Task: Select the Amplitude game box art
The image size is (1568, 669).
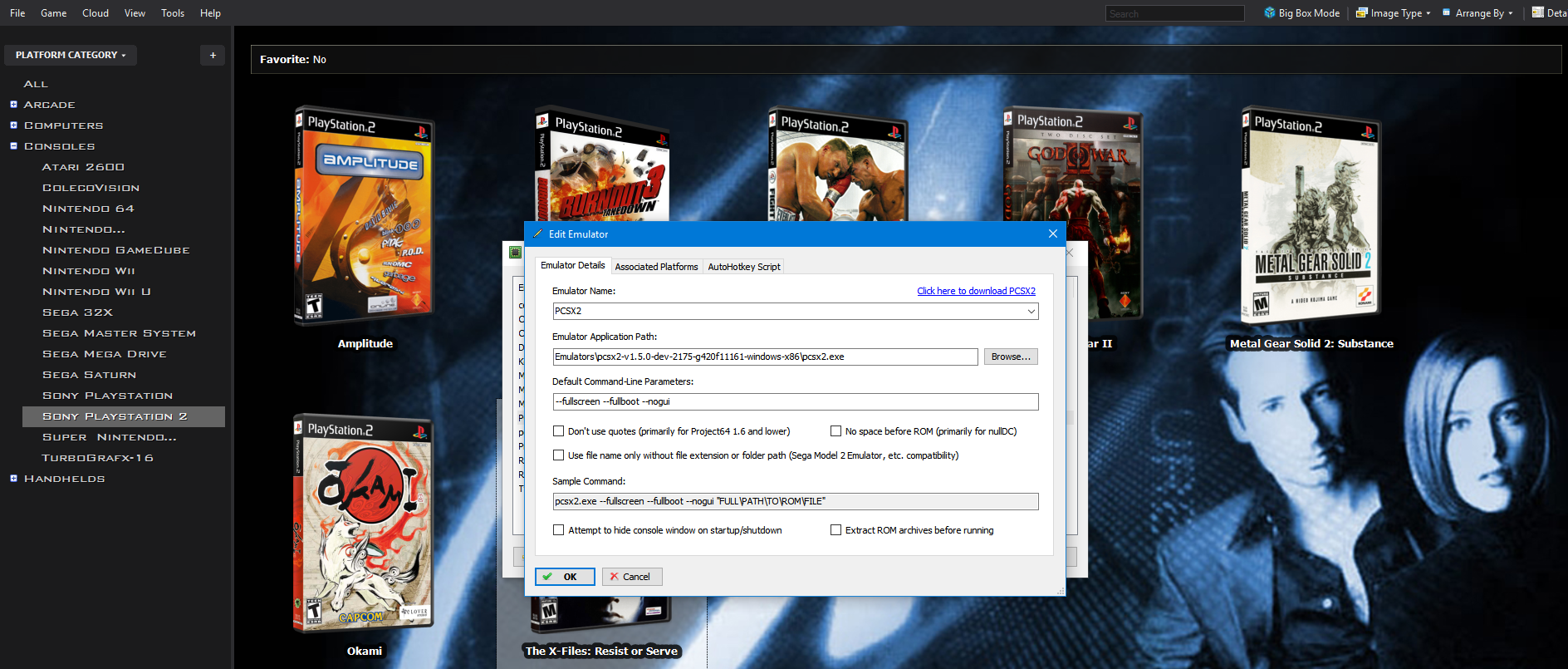Action: 364,215
